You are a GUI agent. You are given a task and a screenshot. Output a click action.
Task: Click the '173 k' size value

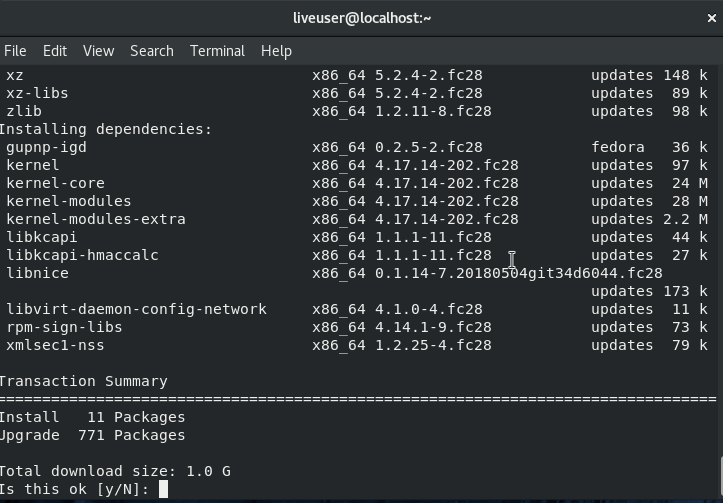click(x=685, y=291)
